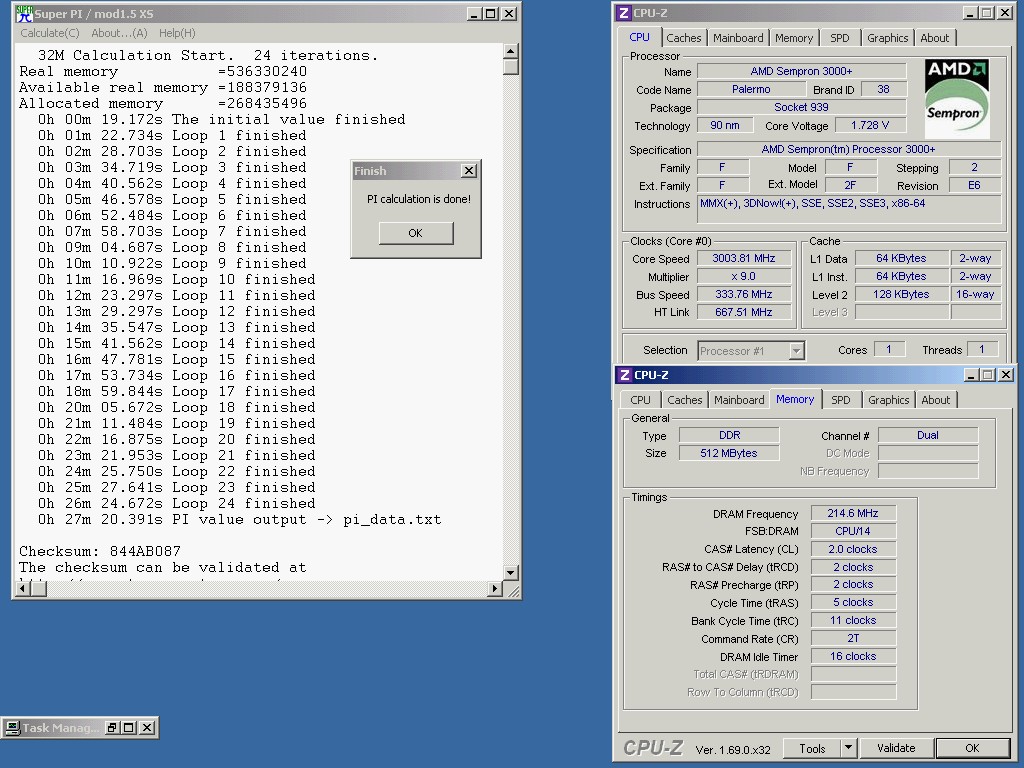Viewport: 1024px width, 768px height.
Task: Switch to SPD tab in lower CPU-Z window
Action: [x=840, y=400]
